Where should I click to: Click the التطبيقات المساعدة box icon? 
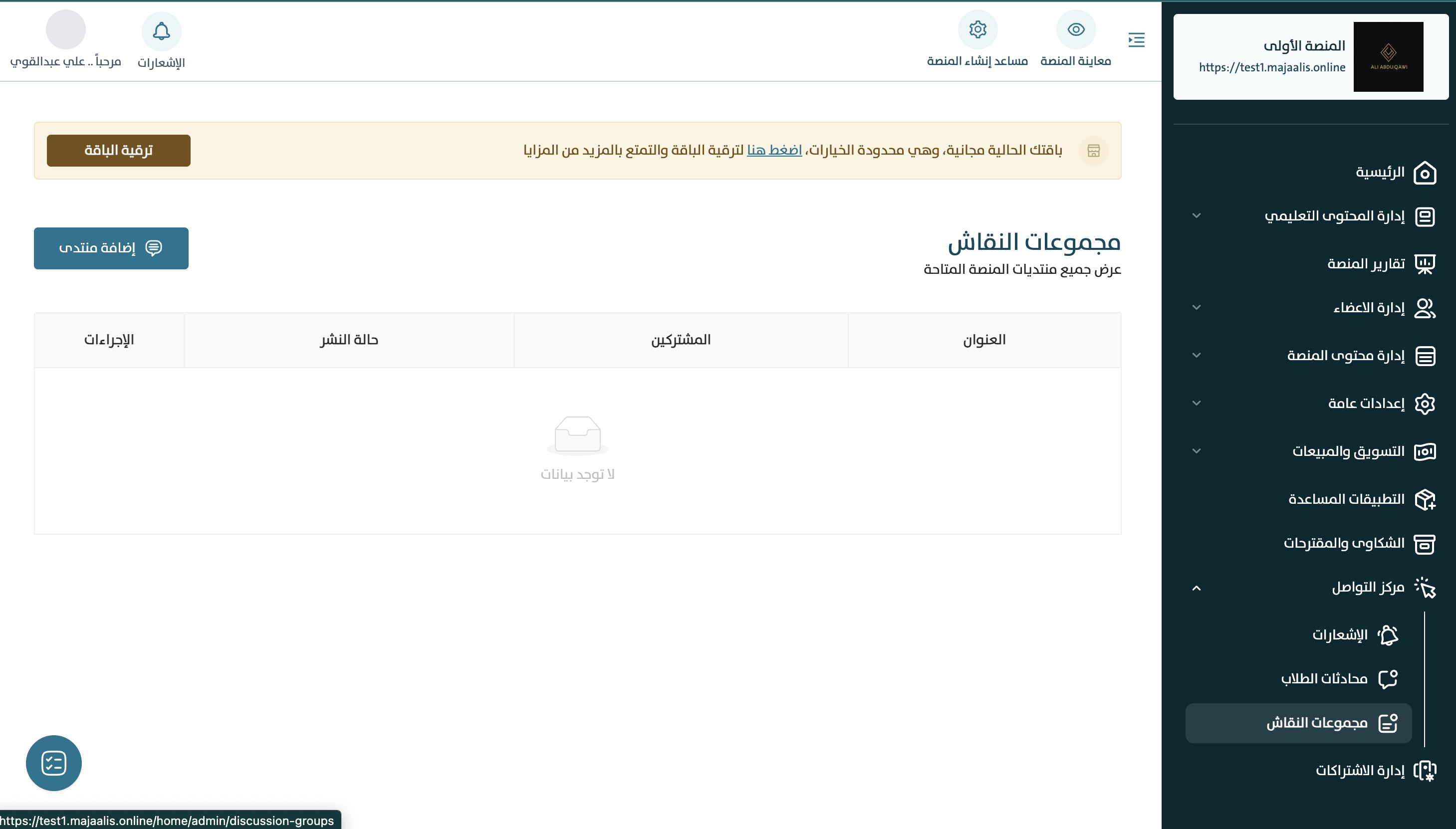click(x=1425, y=499)
